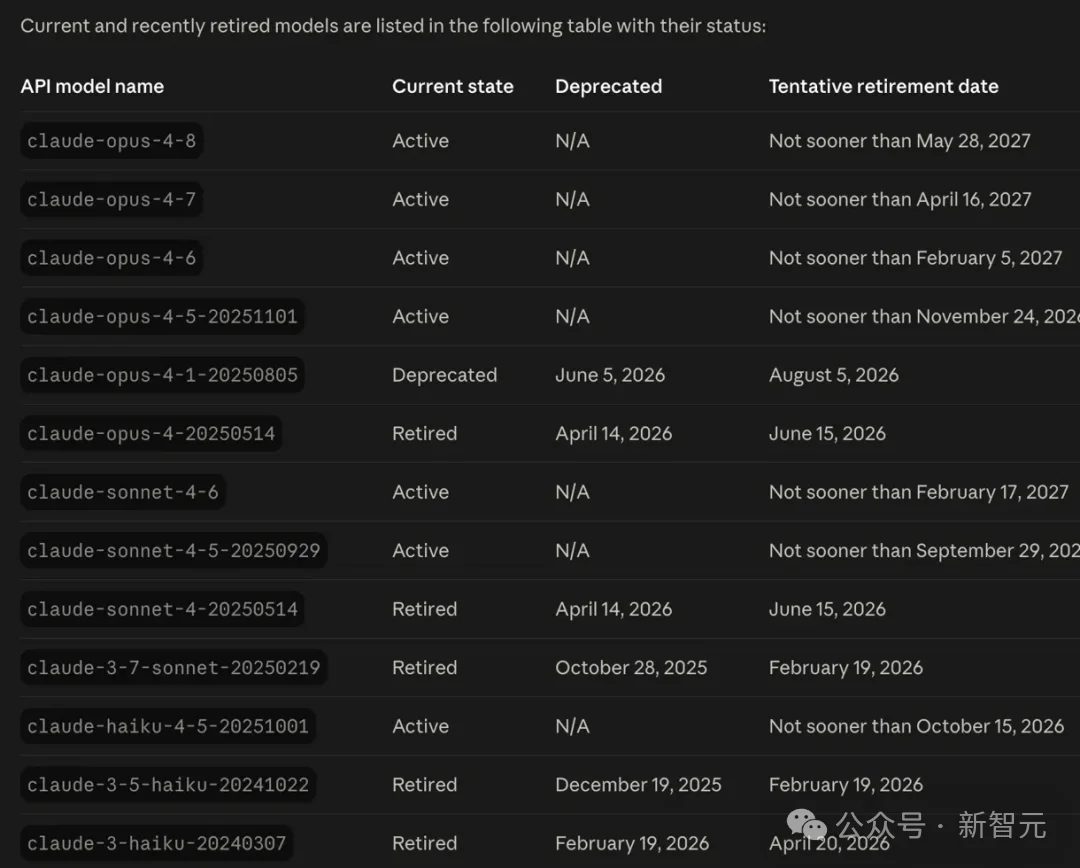The image size is (1080, 868).
Task: Click Retired state of claude-opus-4-20250514
Action: (x=424, y=433)
